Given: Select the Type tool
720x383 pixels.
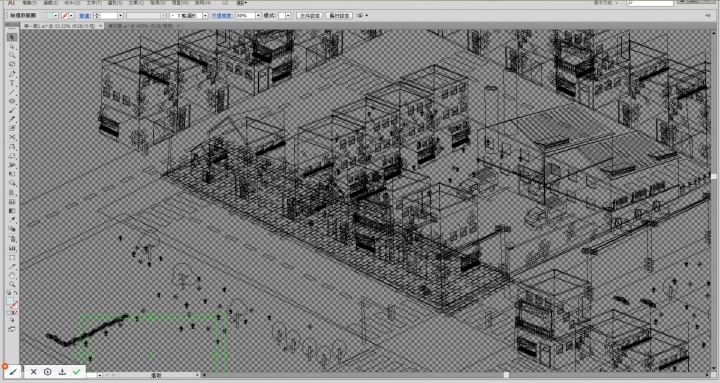Looking at the screenshot, I should click(x=12, y=83).
